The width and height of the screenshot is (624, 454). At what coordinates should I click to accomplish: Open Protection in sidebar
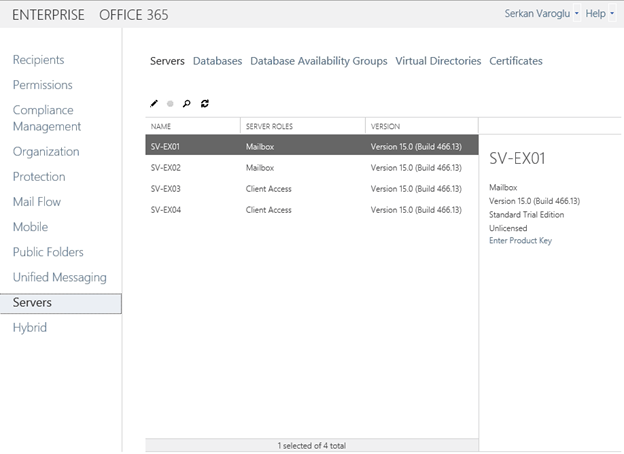[39, 177]
